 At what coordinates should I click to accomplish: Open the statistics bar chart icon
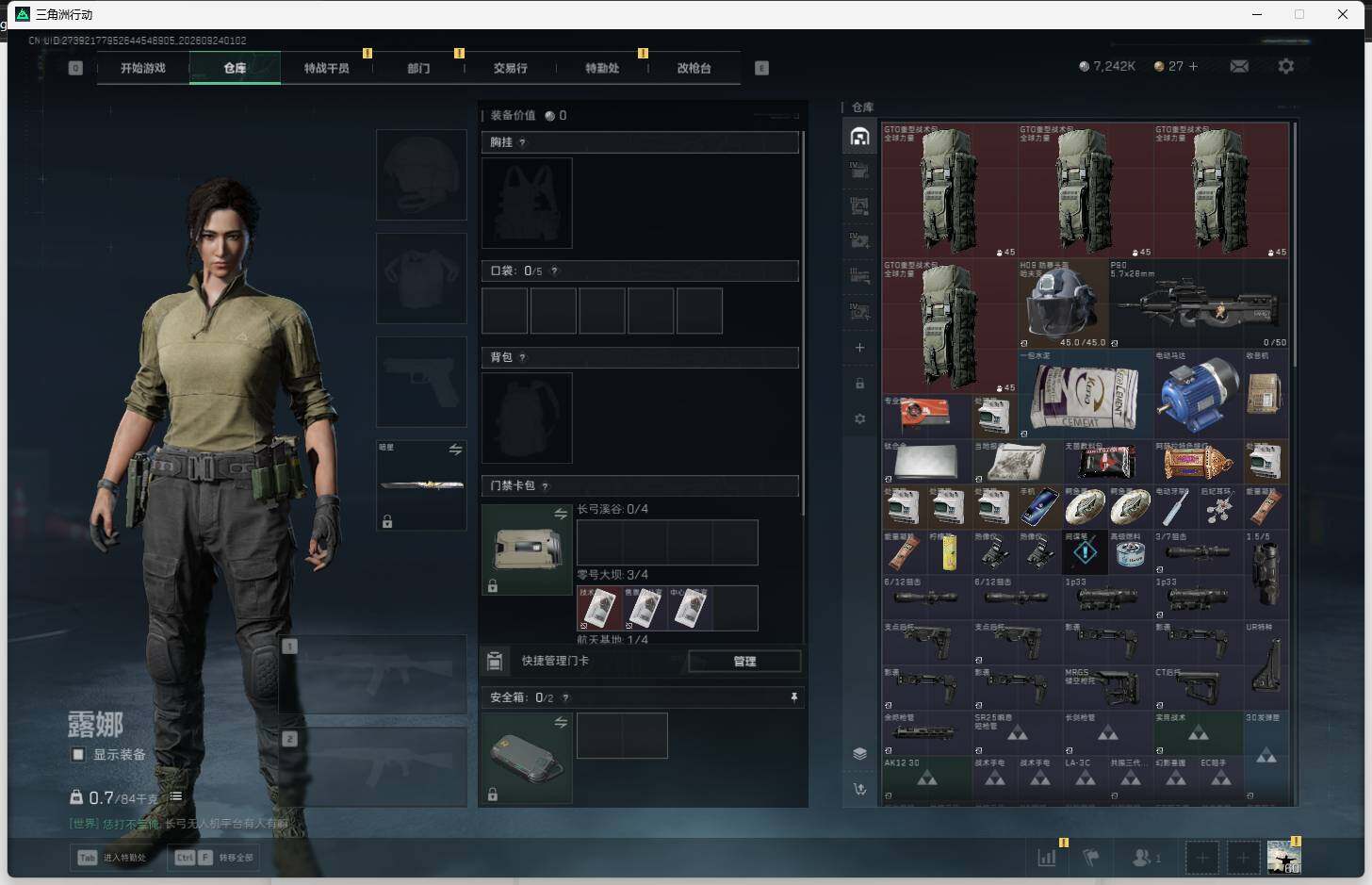[x=1046, y=858]
